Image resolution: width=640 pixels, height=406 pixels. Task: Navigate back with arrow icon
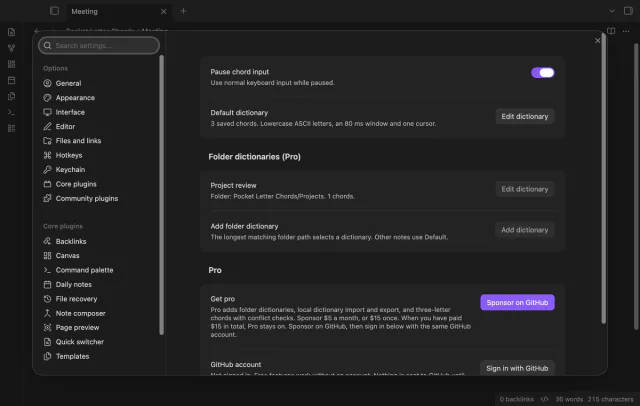(x=37, y=31)
